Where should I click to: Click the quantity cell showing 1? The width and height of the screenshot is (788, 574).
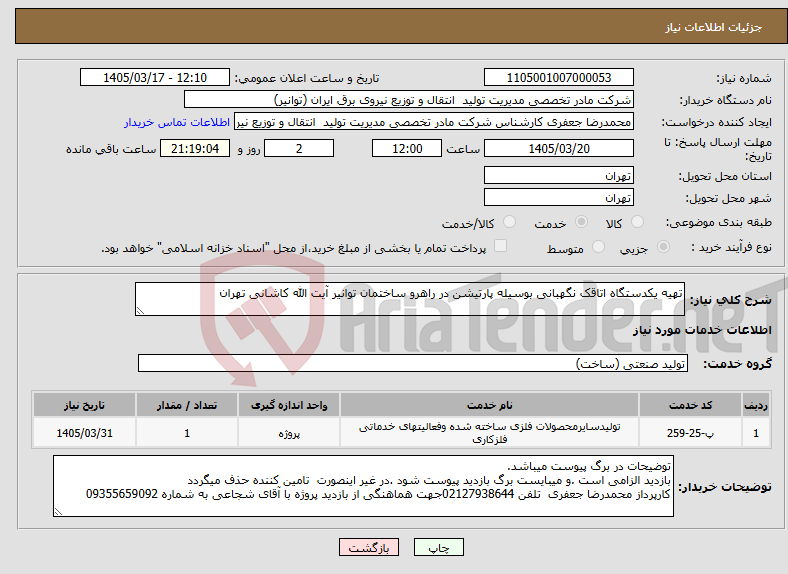(x=187, y=433)
